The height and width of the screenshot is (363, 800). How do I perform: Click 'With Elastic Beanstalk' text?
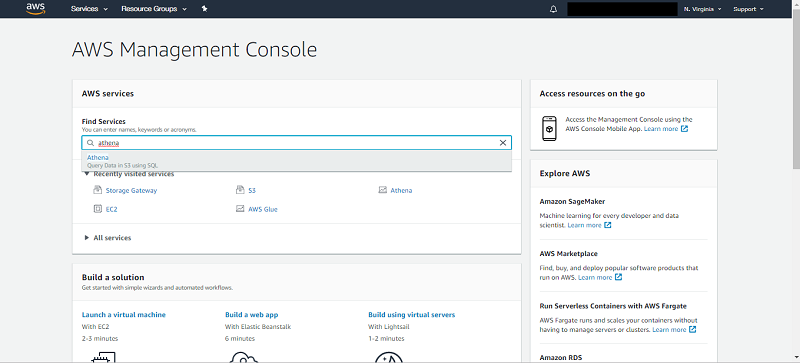[x=258, y=327]
